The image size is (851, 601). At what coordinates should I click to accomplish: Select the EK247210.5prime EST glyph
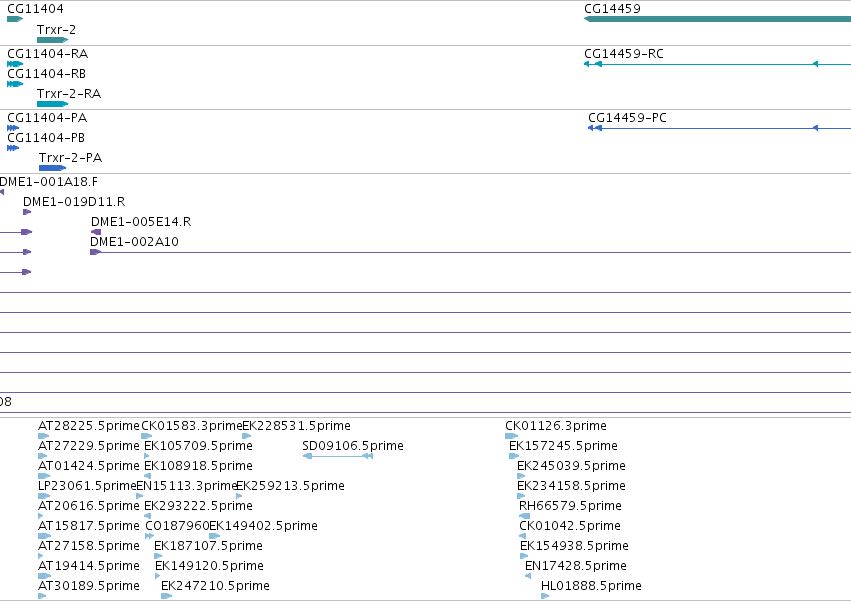pyautogui.click(x=167, y=597)
